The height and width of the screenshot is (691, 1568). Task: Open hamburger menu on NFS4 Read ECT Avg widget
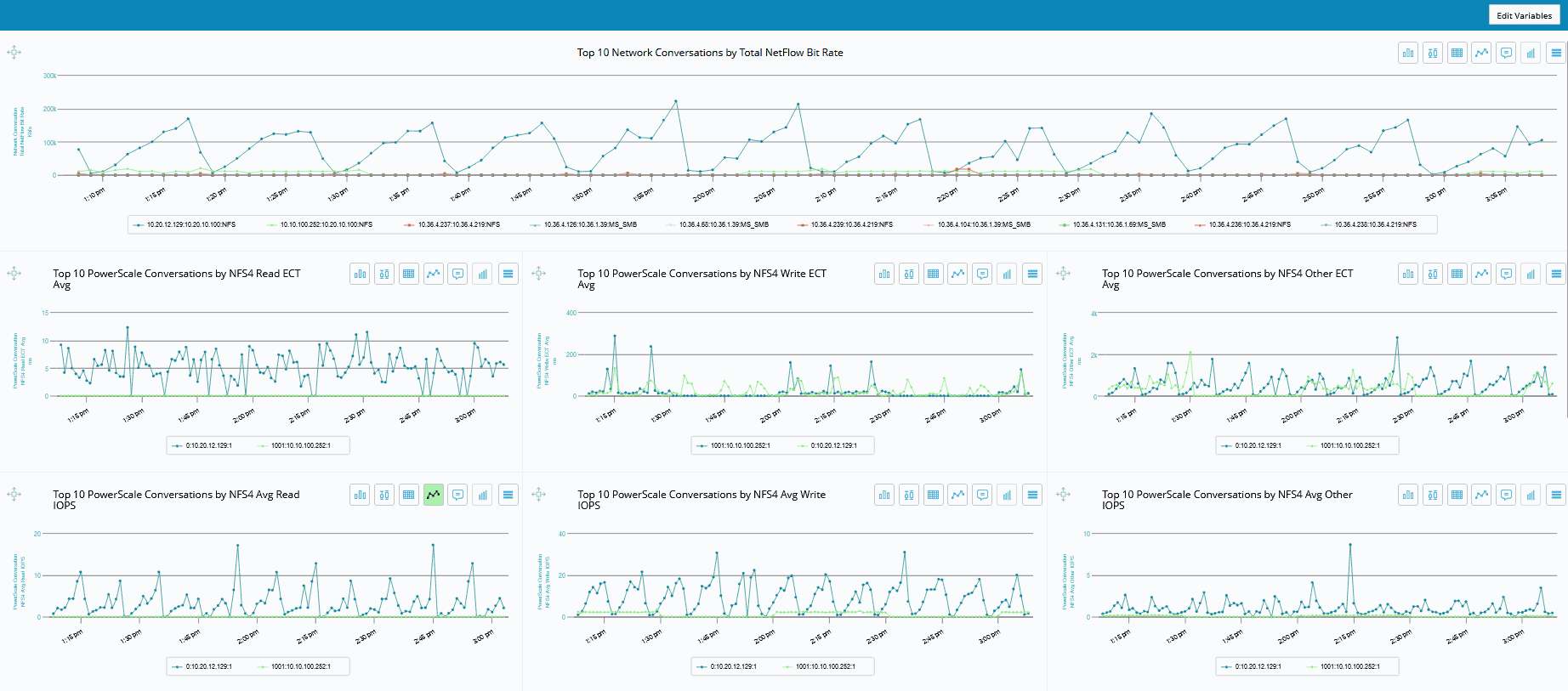508,274
